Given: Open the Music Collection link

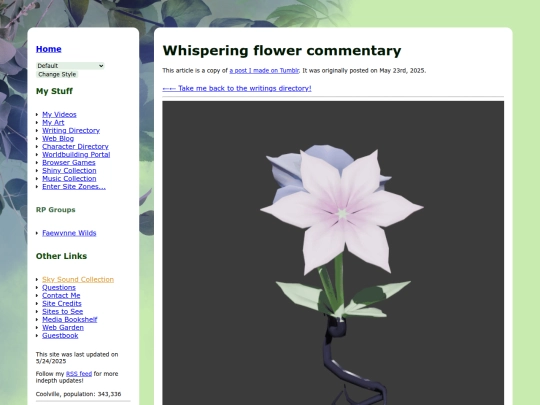Looking at the screenshot, I should [x=69, y=178].
